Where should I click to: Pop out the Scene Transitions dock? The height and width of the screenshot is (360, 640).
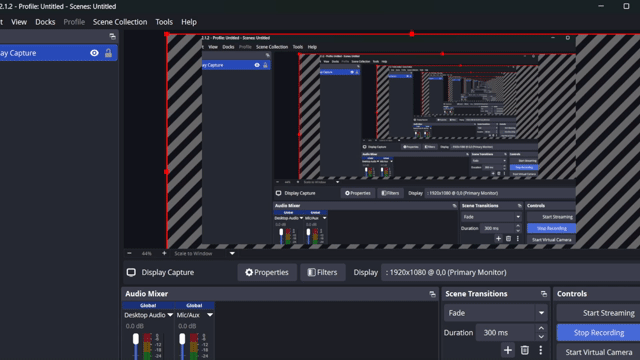point(544,294)
